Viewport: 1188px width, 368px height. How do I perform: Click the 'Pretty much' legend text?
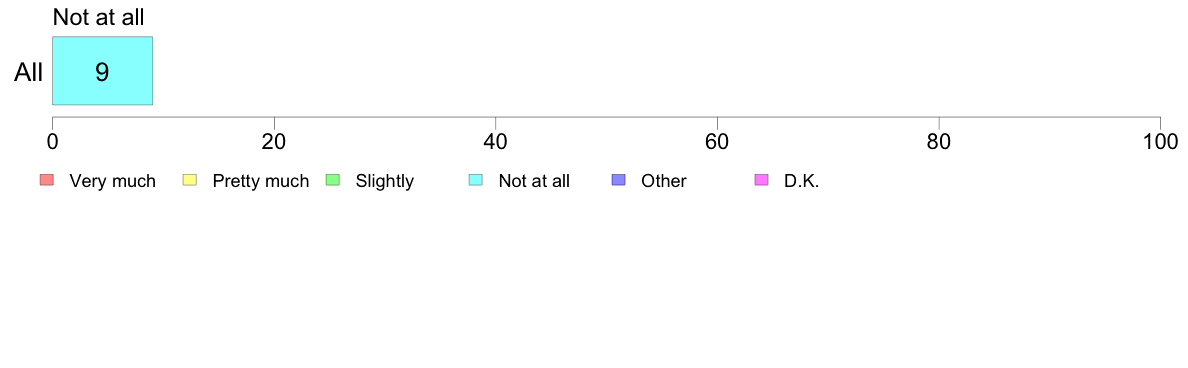point(261,181)
